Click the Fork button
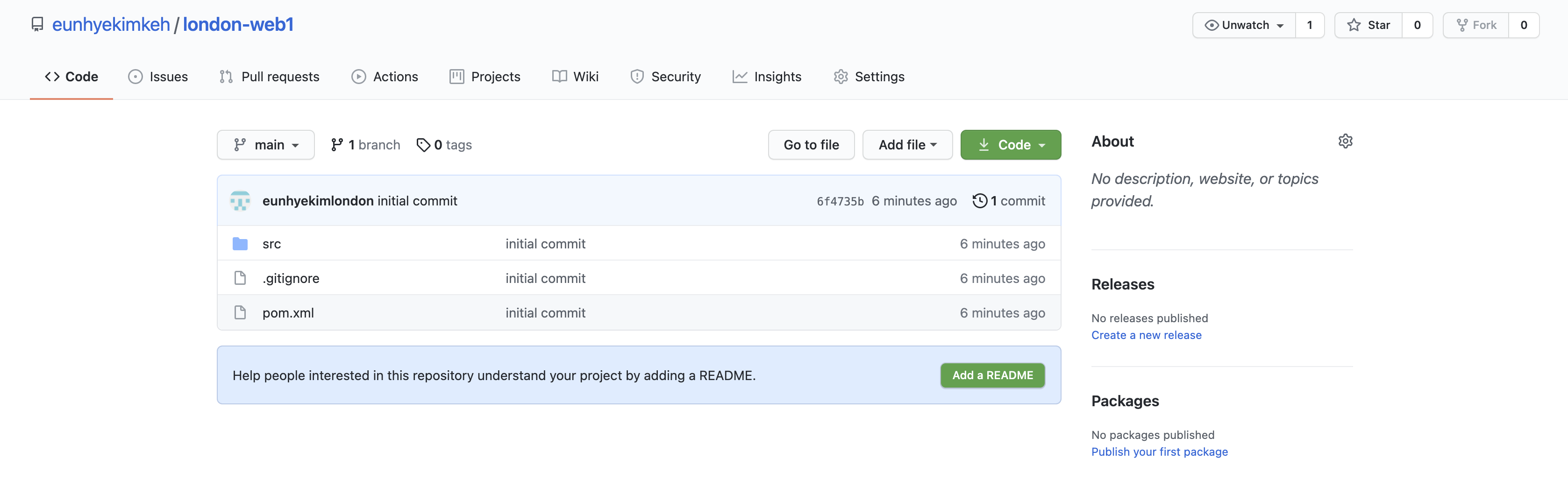Screen dimensions: 1568x480 point(1475,25)
